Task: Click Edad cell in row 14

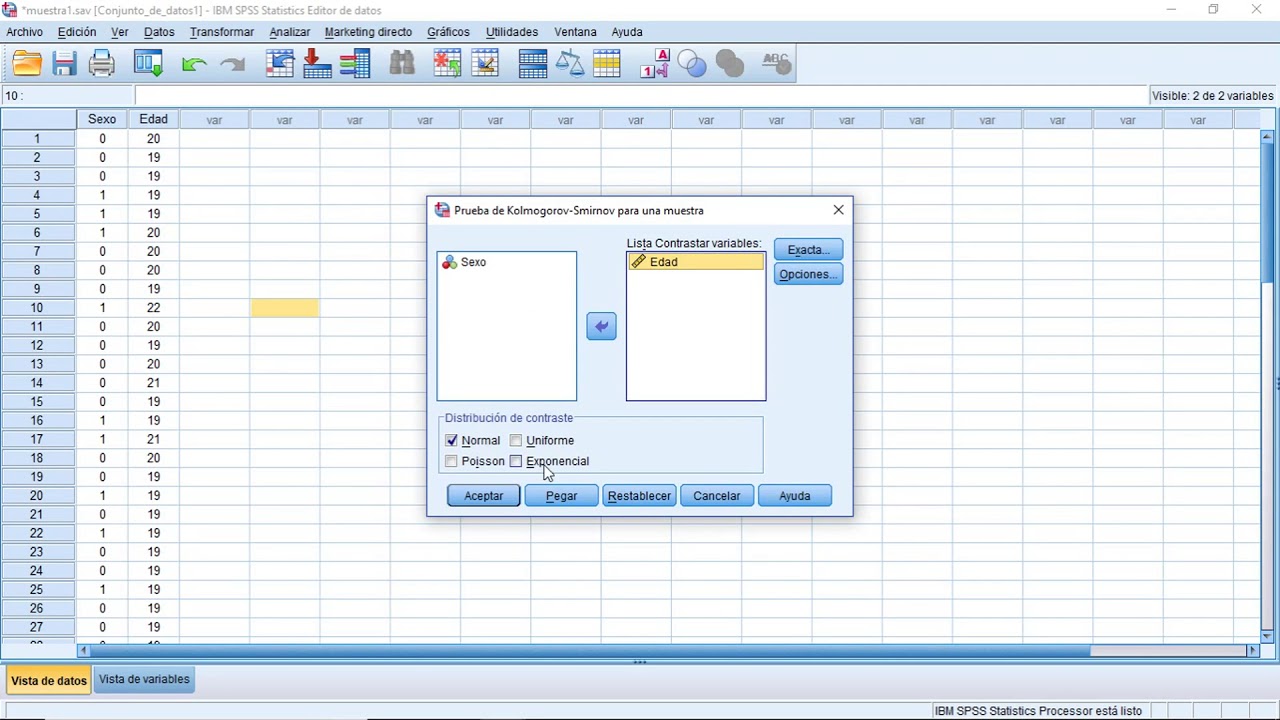Action: point(154,383)
